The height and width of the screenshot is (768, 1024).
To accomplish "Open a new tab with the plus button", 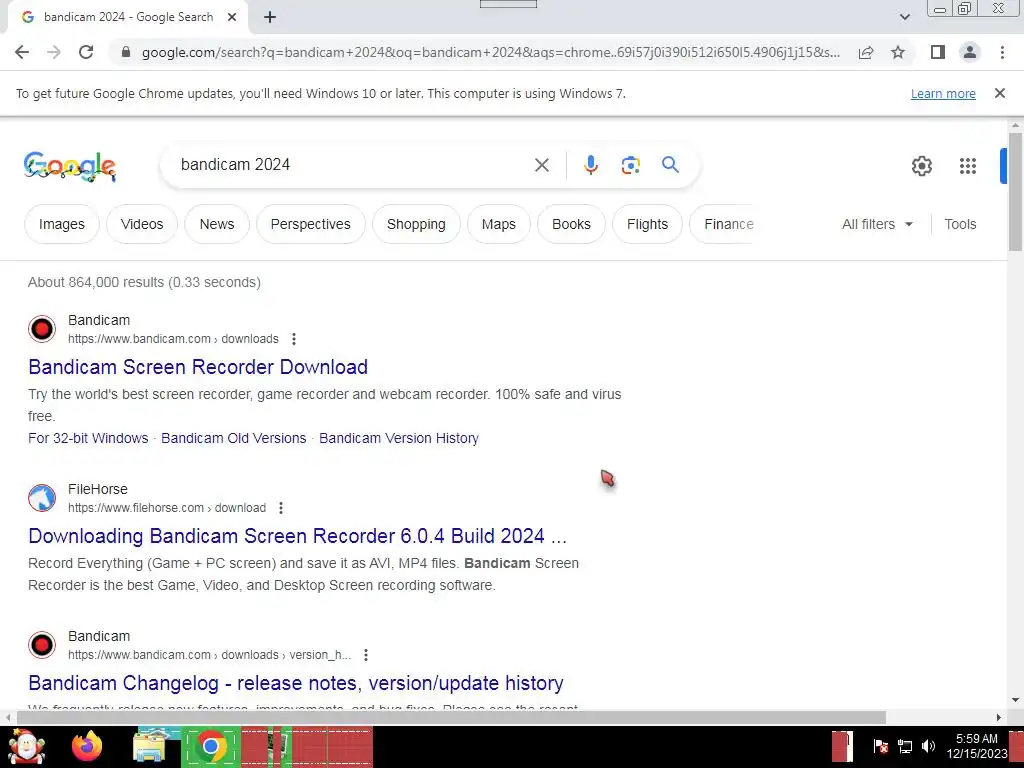I will pos(270,17).
